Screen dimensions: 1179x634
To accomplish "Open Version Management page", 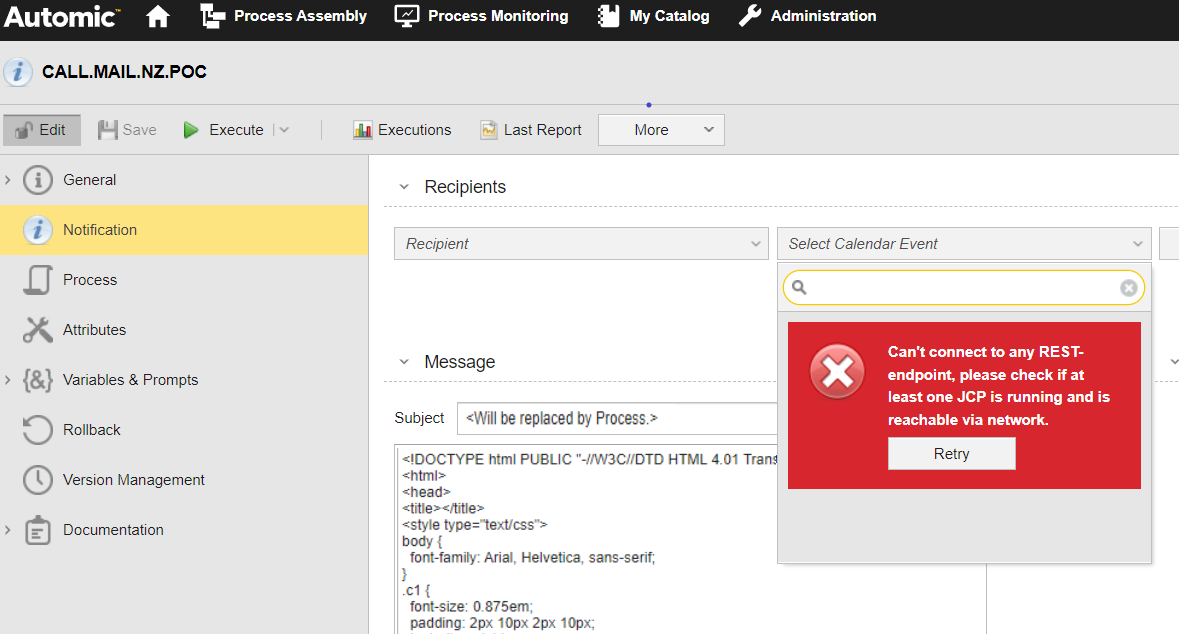I will tap(133, 480).
